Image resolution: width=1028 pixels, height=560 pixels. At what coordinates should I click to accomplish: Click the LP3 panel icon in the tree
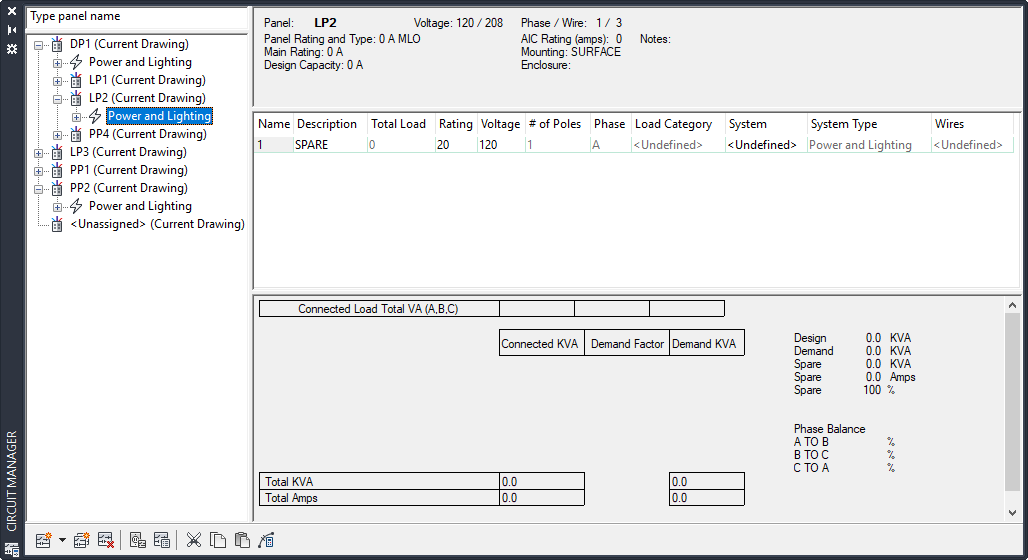pos(57,153)
